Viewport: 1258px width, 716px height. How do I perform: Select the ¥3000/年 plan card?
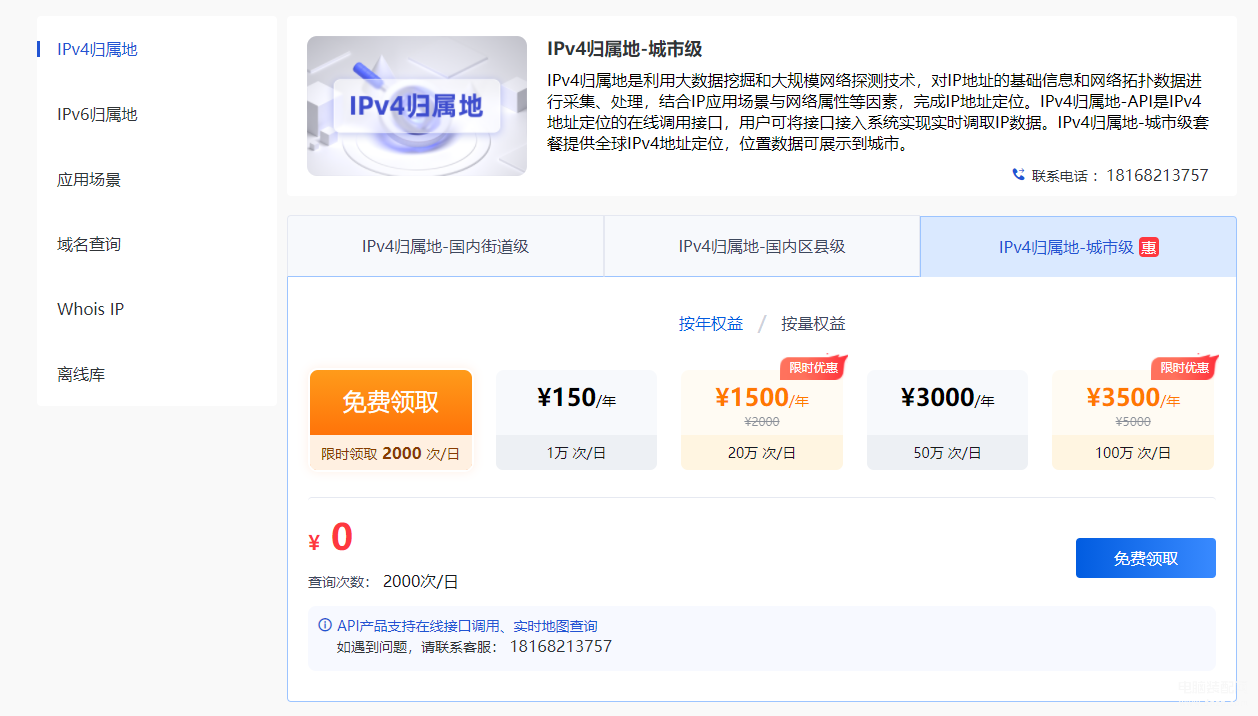pos(947,420)
